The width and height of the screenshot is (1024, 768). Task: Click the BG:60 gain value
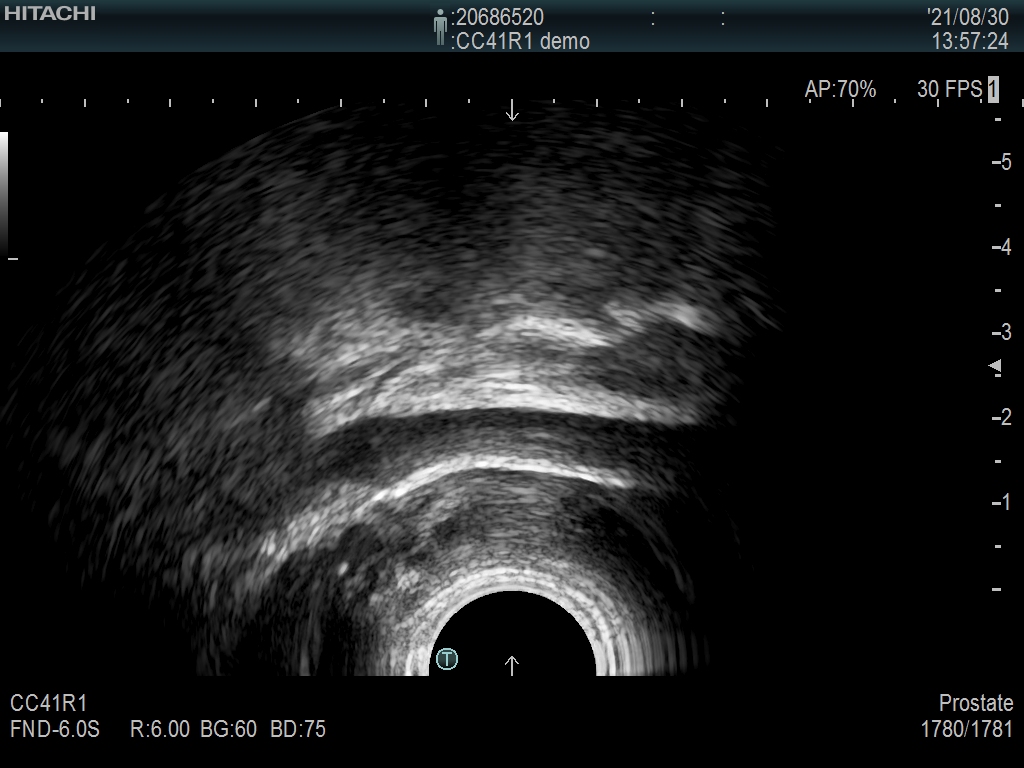click(x=231, y=729)
